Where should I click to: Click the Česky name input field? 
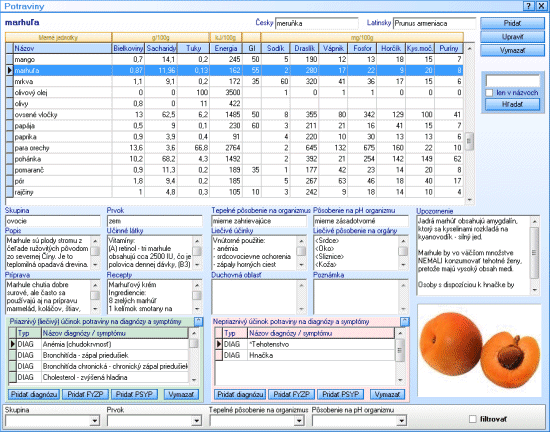pos(317,23)
